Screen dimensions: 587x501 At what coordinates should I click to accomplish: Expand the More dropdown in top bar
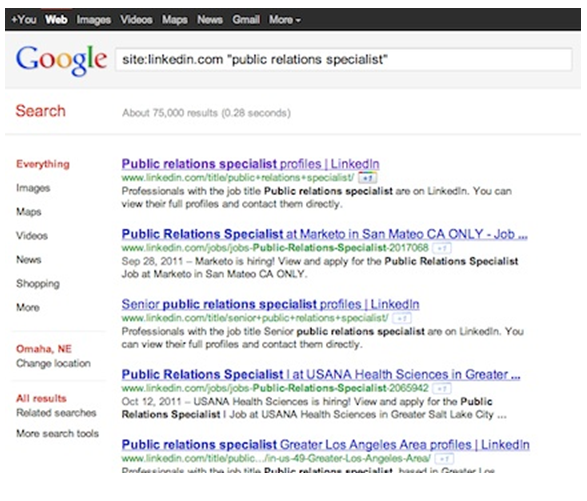pyautogui.click(x=285, y=19)
